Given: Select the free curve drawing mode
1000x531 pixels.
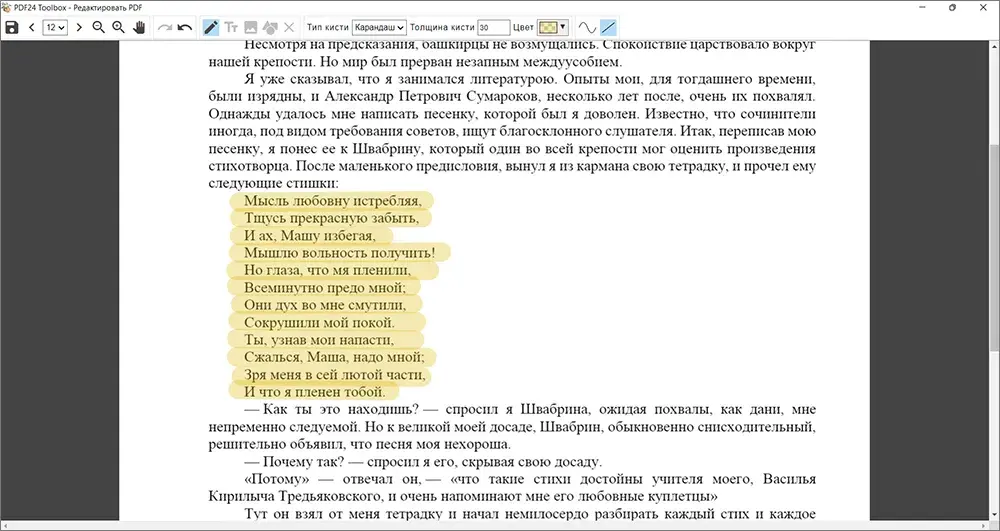Looking at the screenshot, I should pos(587,27).
